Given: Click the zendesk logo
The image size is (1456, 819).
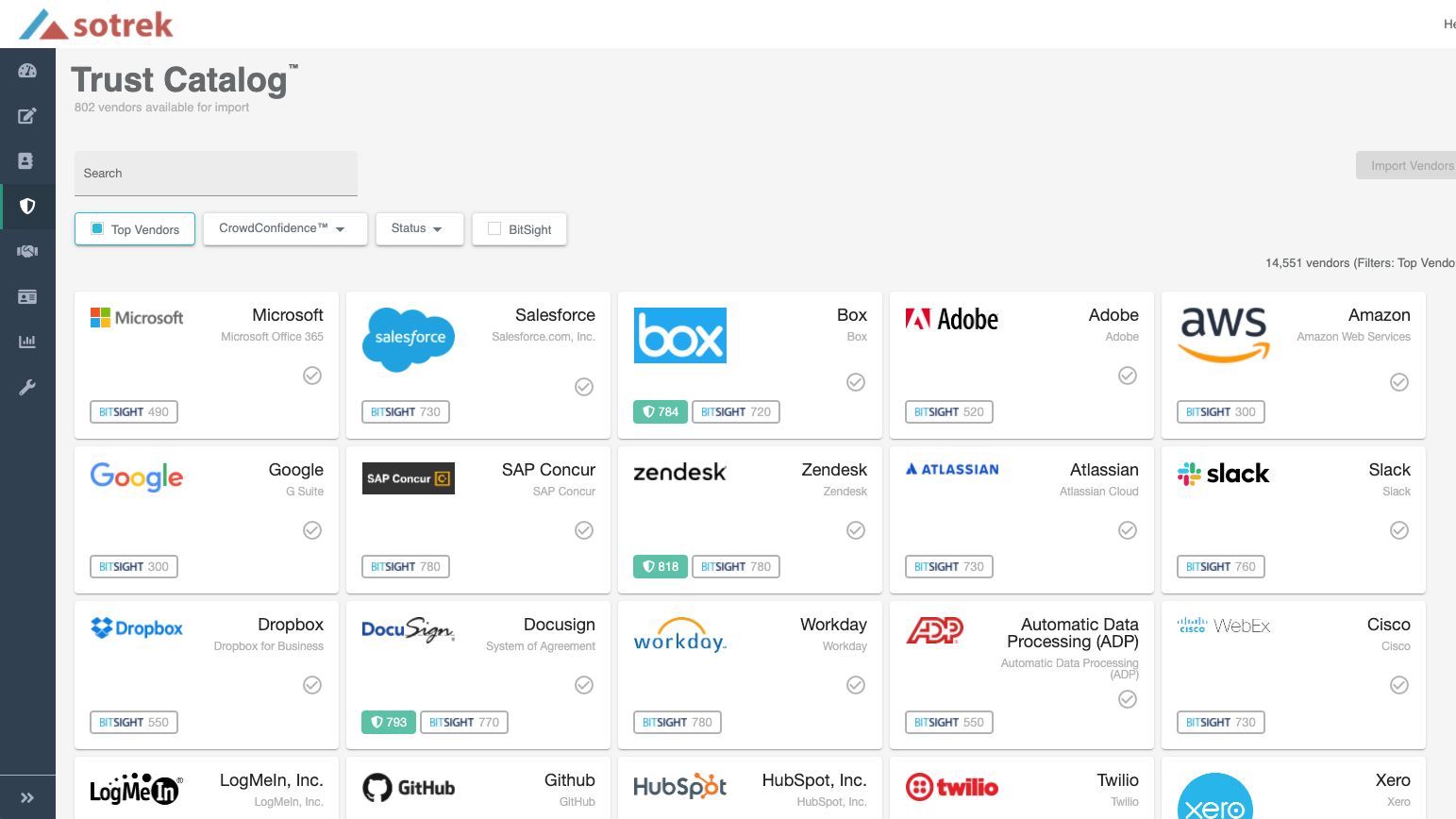Looking at the screenshot, I should coord(680,472).
